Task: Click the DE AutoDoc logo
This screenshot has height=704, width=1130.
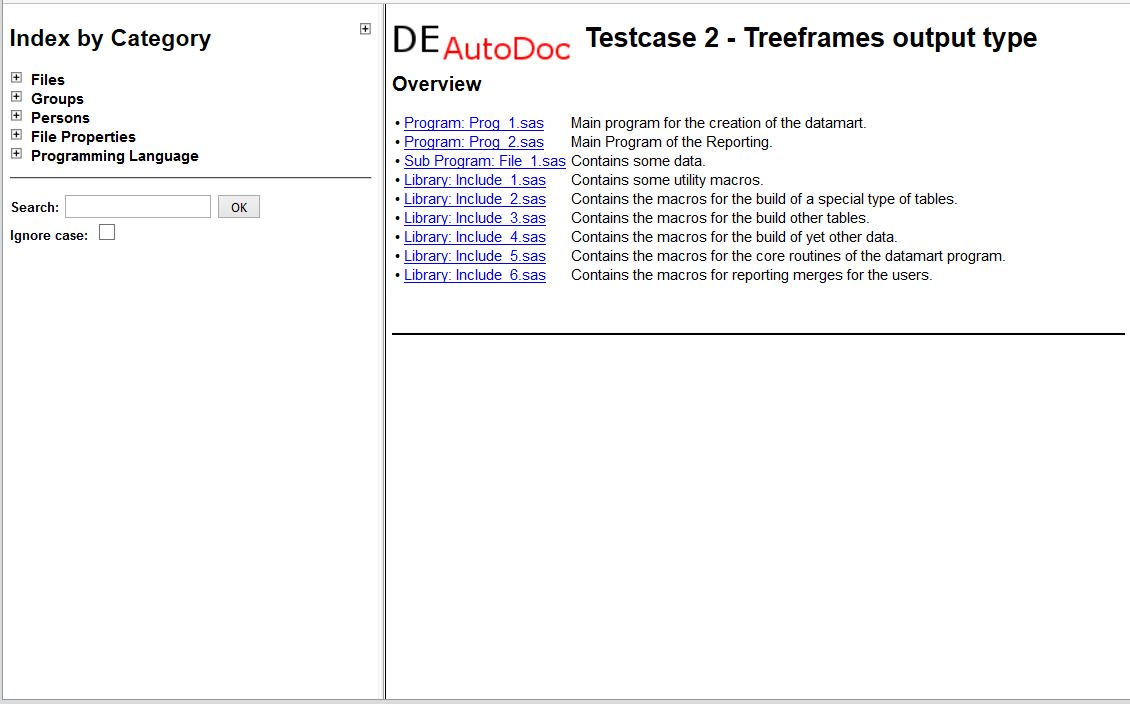Action: (x=481, y=41)
